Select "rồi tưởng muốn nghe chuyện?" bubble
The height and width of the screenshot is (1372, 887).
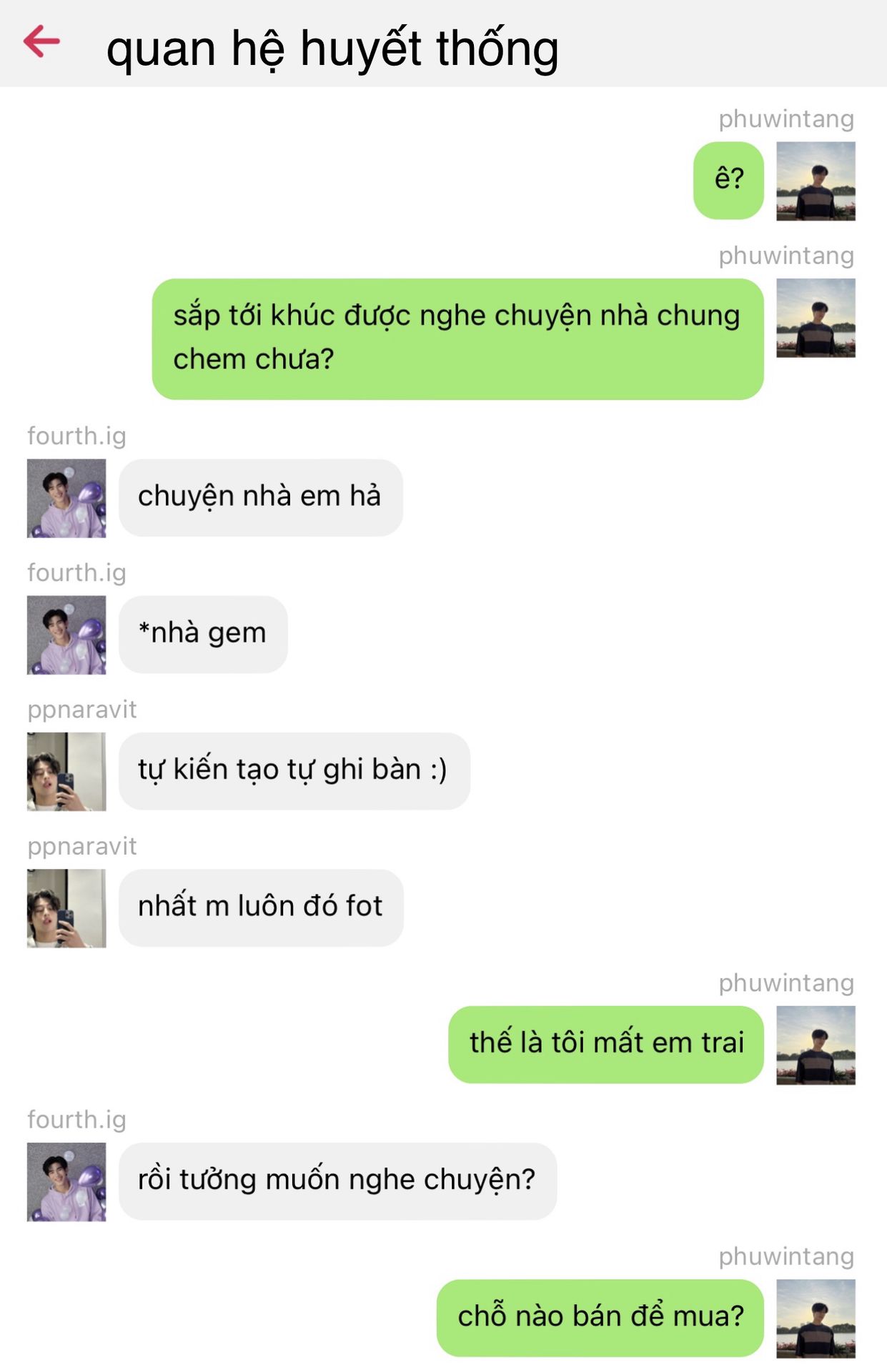coord(337,1181)
